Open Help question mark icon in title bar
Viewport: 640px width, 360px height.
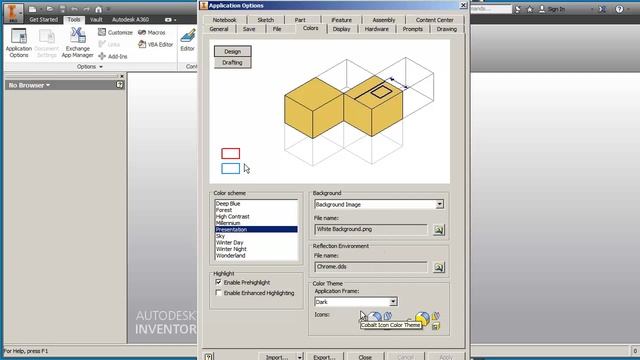[x=619, y=9]
